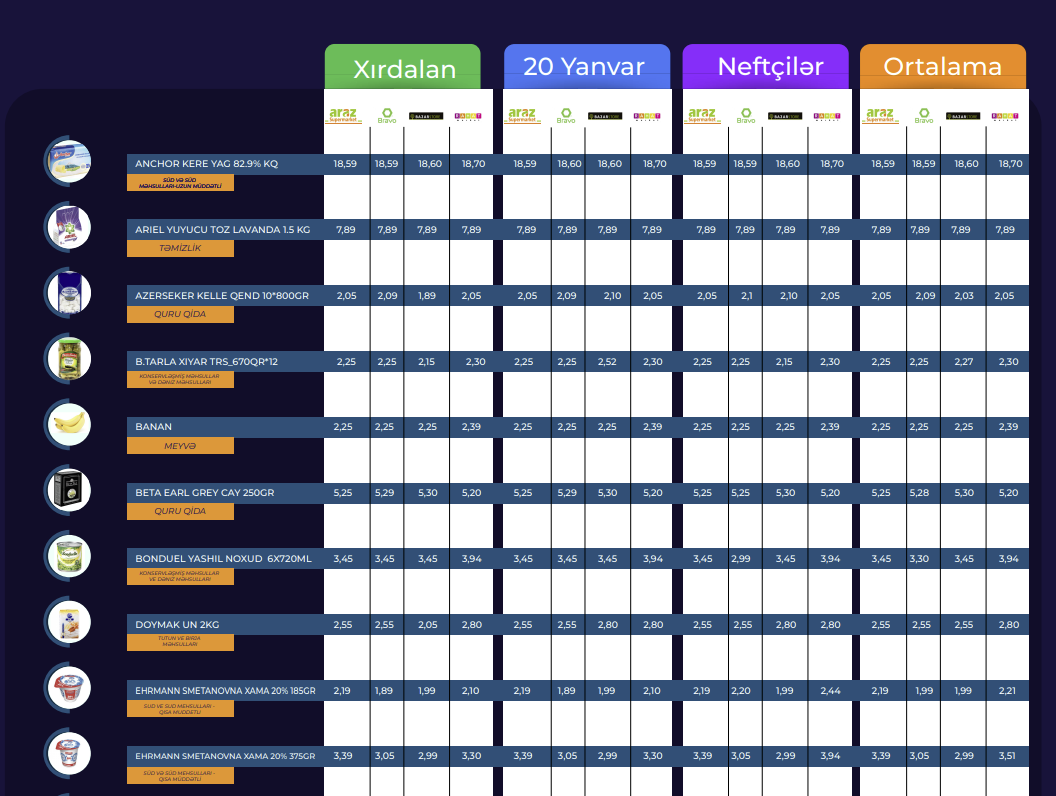Click the 2,20 Bravo price for Ehrmann 185GR under Neftçilər
Image resolution: width=1056 pixels, height=796 pixels.
click(x=741, y=691)
